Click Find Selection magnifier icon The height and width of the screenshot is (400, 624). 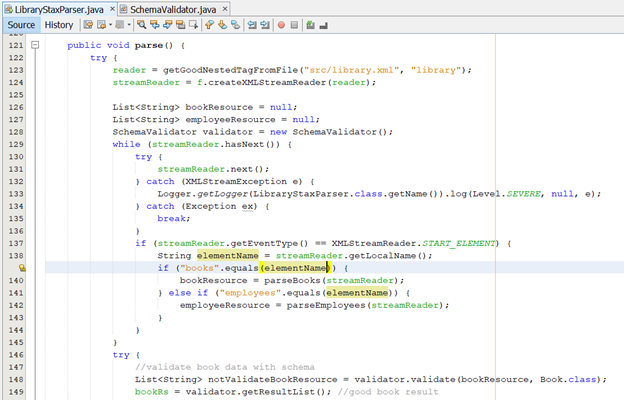tap(141, 25)
